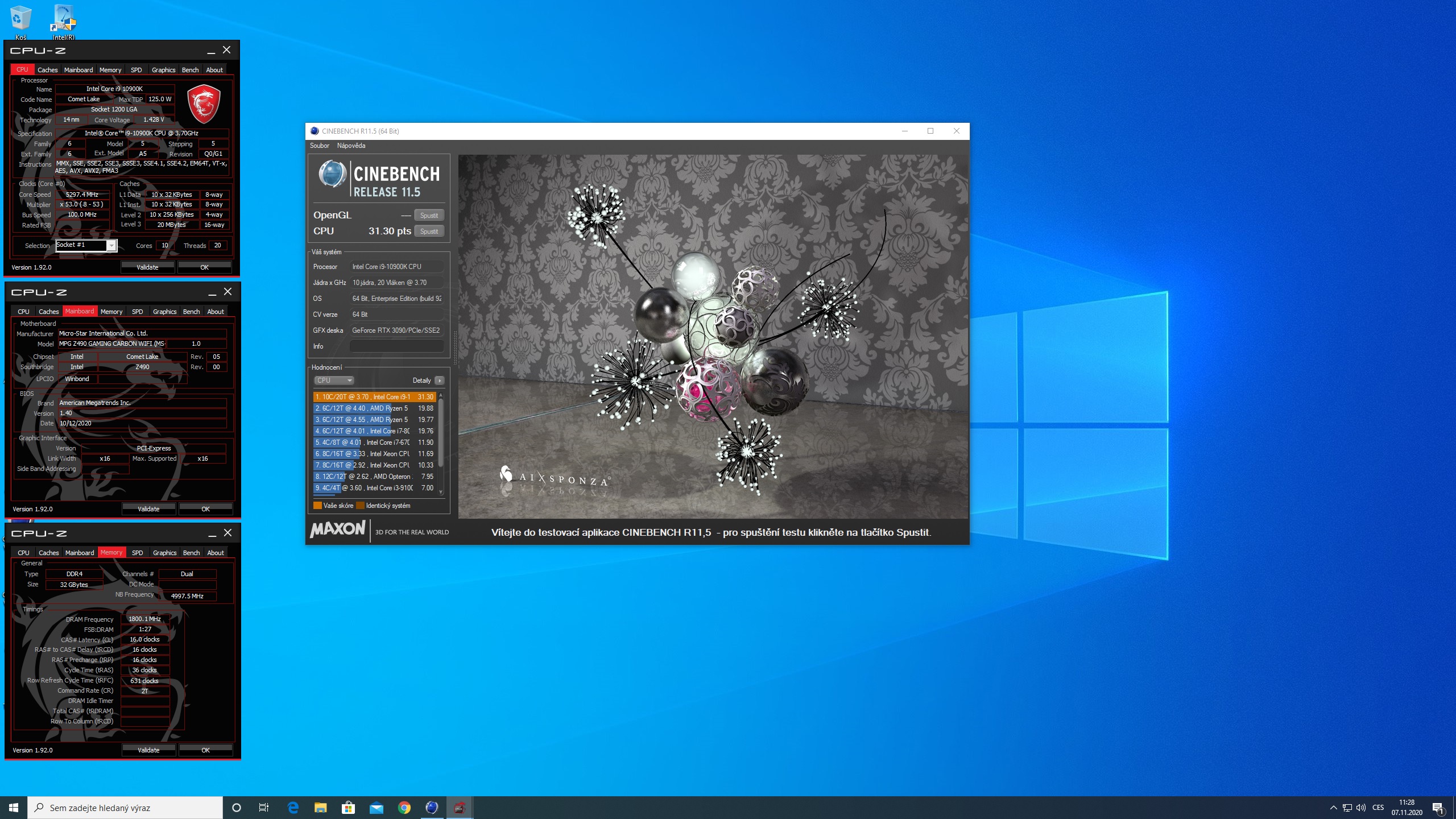Open About tab in top CPU-Z window
Screen dimensions: 1456x819
point(214,70)
